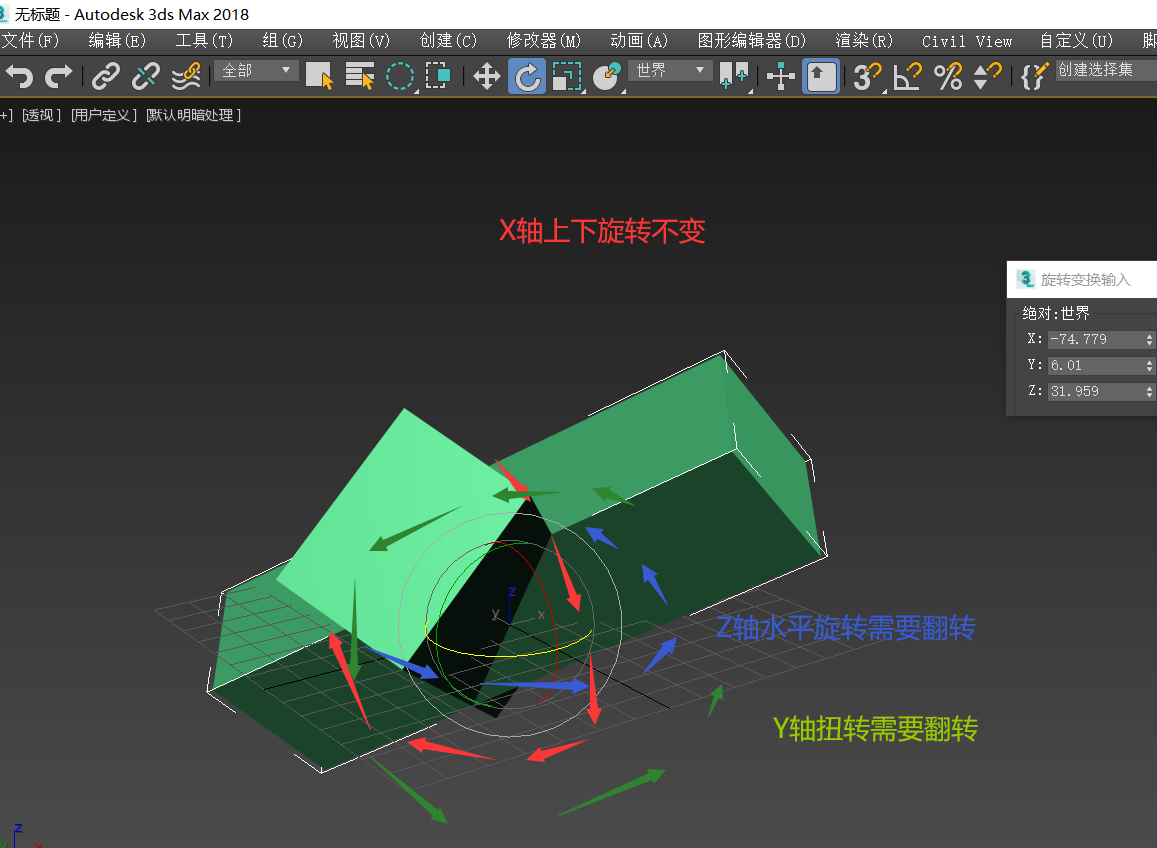Activate the Select Object tool

coord(320,76)
